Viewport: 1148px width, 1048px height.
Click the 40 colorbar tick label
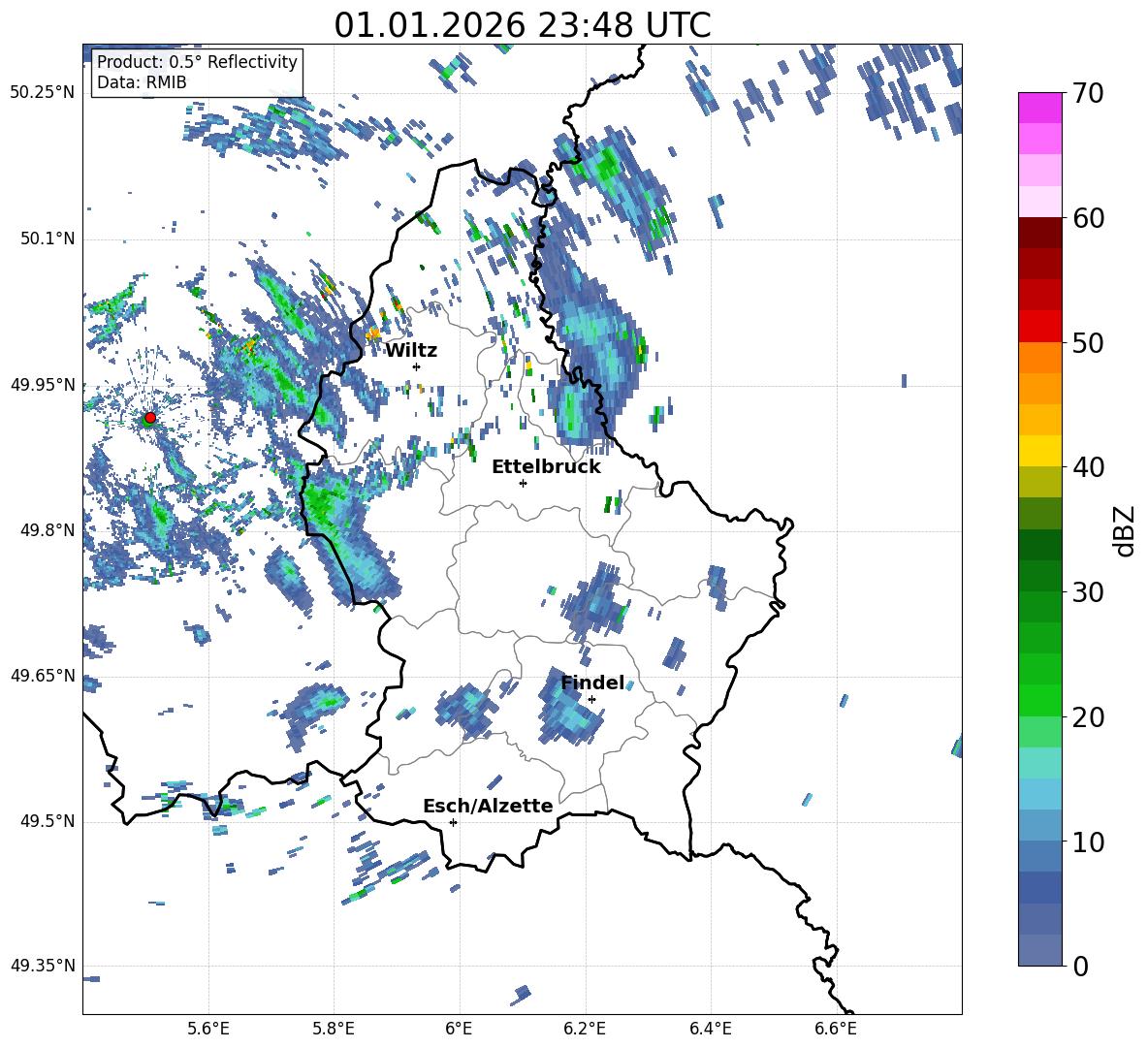pyautogui.click(x=1086, y=467)
